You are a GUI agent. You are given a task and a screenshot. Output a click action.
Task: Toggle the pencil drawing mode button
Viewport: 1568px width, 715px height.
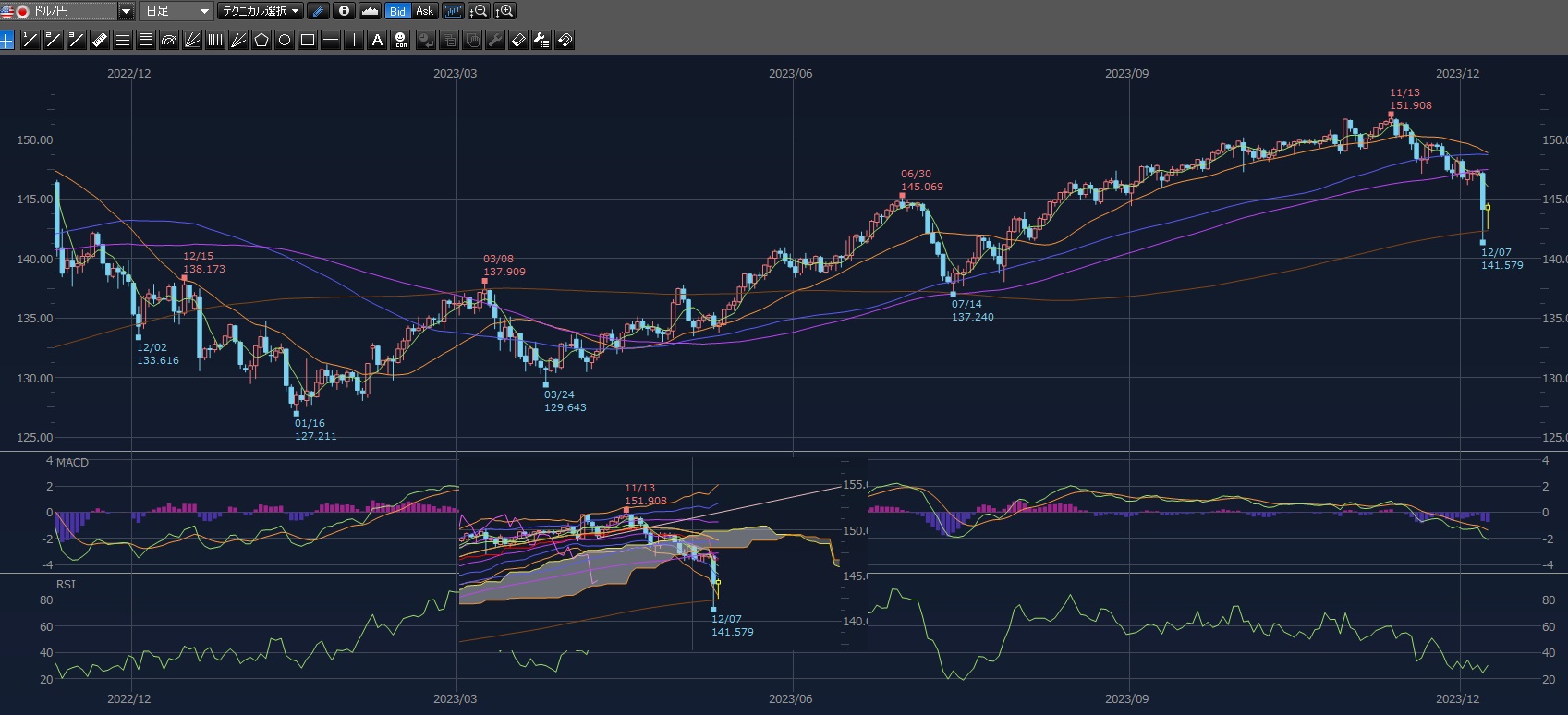pyautogui.click(x=318, y=11)
